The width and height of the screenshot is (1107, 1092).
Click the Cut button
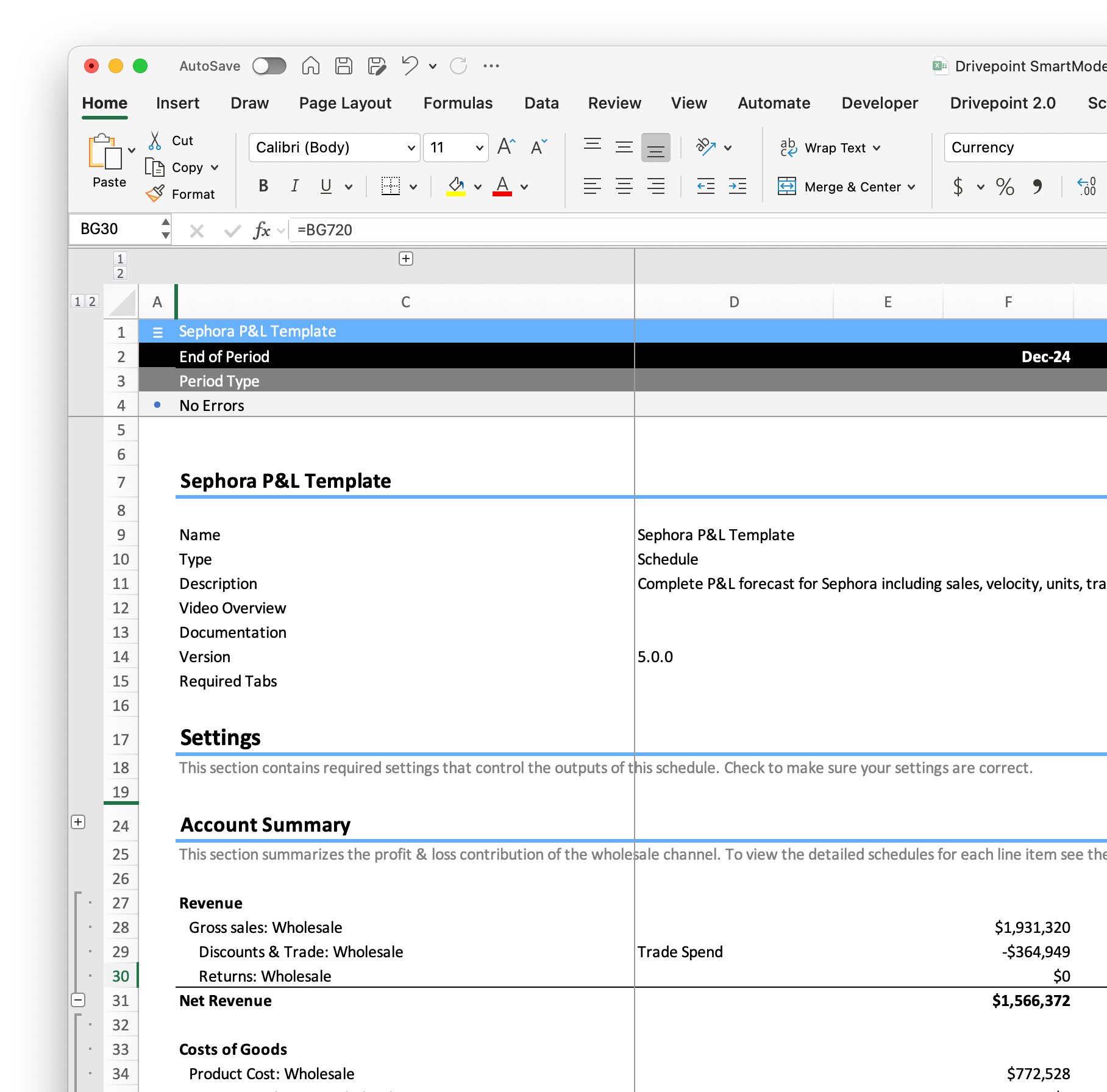[x=171, y=141]
